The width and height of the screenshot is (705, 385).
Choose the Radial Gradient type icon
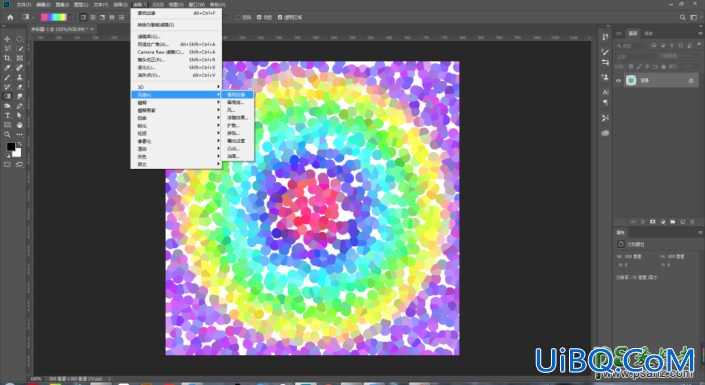tap(93, 17)
